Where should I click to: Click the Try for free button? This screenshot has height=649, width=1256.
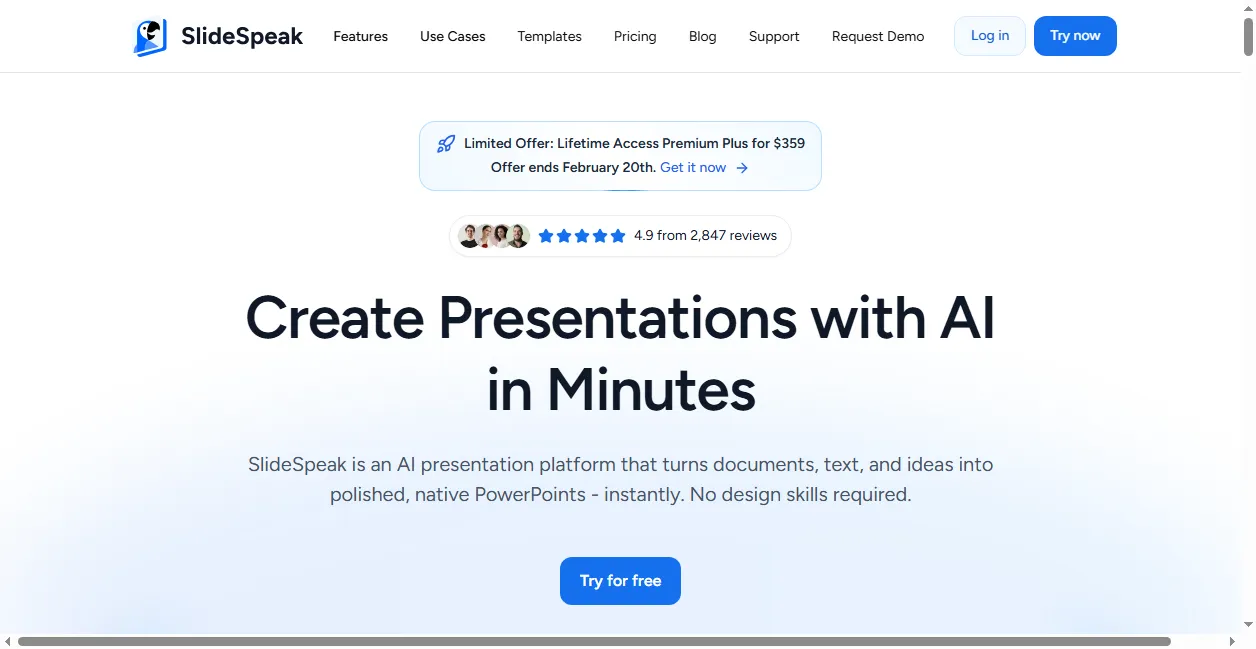(x=620, y=581)
